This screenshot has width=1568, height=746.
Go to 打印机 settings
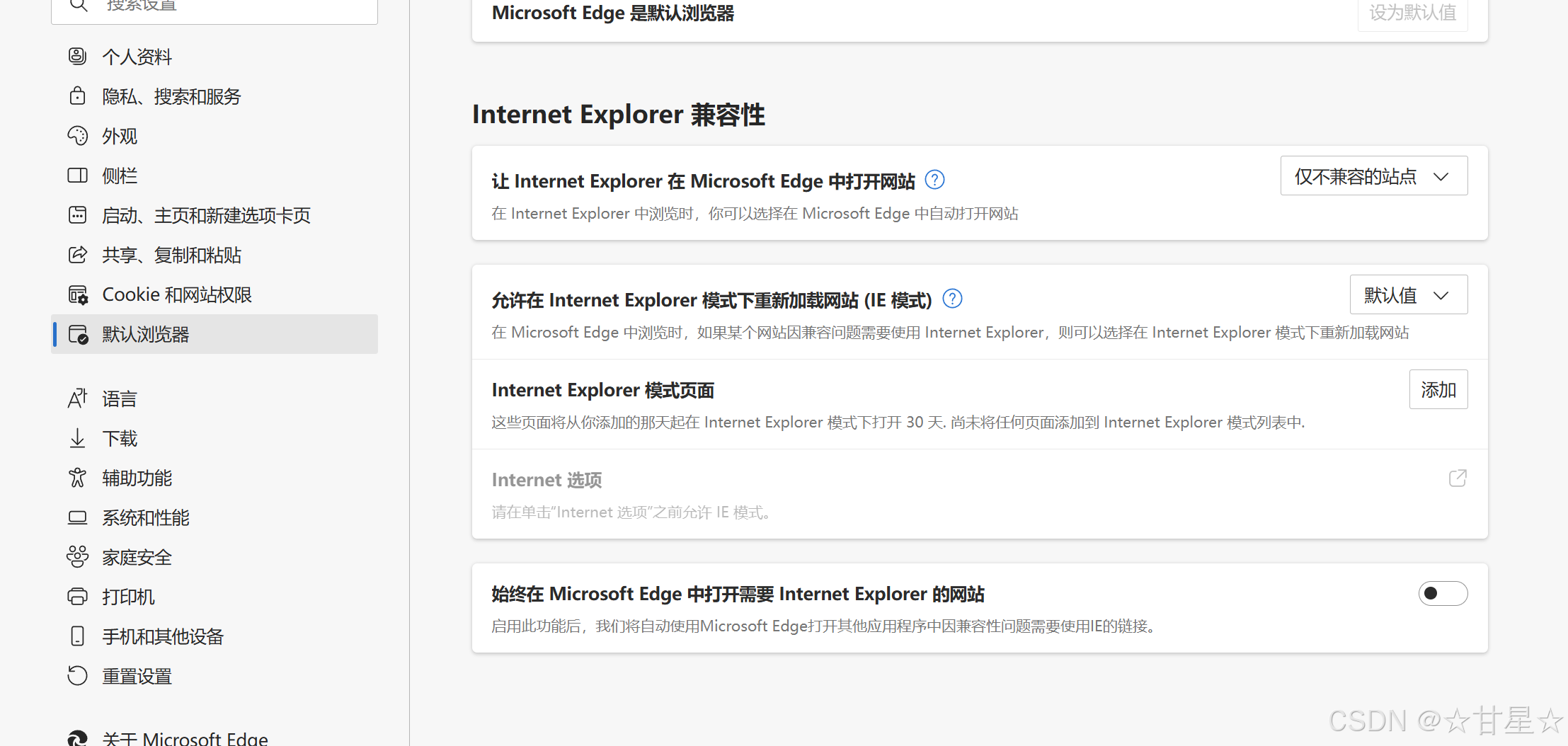pos(214,597)
